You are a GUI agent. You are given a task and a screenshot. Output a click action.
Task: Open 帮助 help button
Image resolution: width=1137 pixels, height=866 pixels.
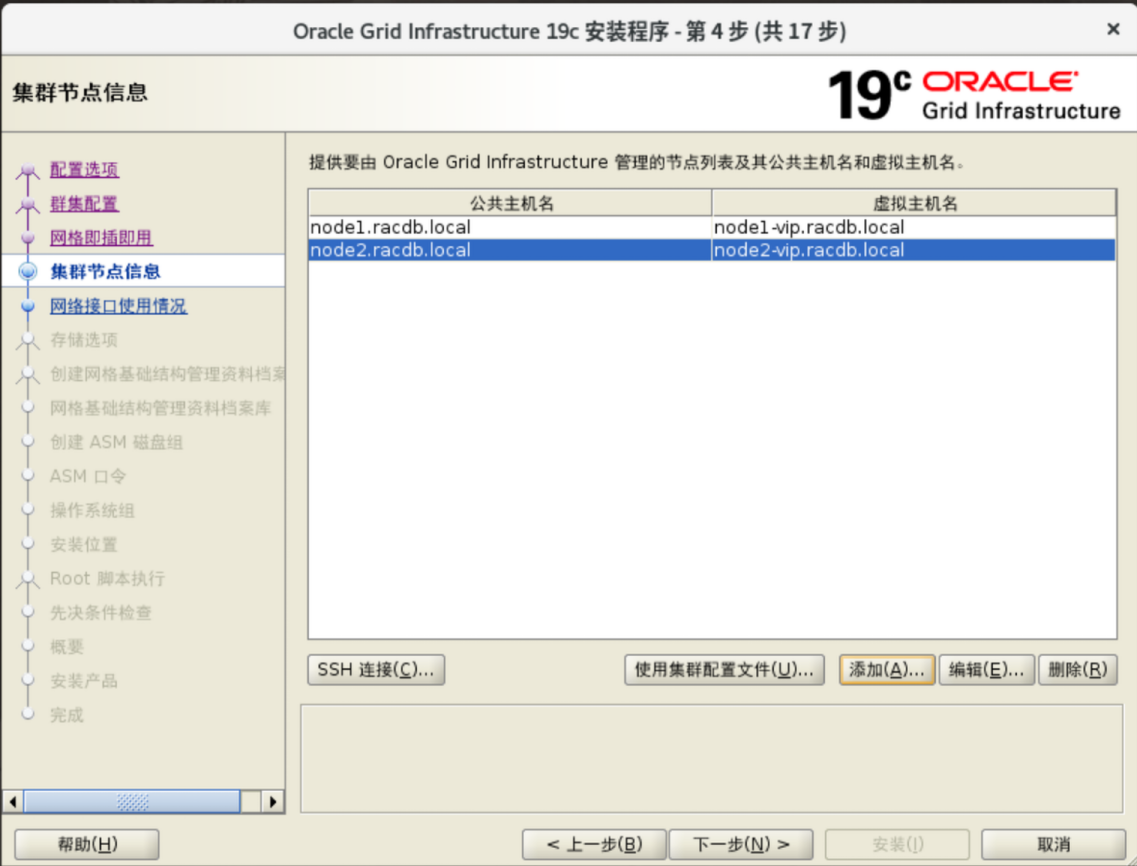click(87, 845)
